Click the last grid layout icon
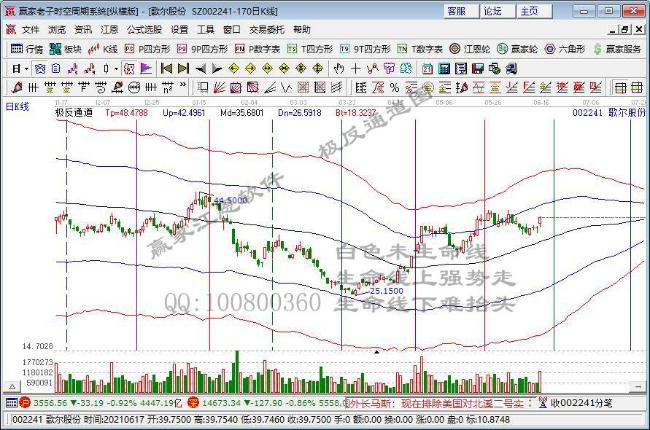Viewport: 650px width, 430px height. click(637, 87)
